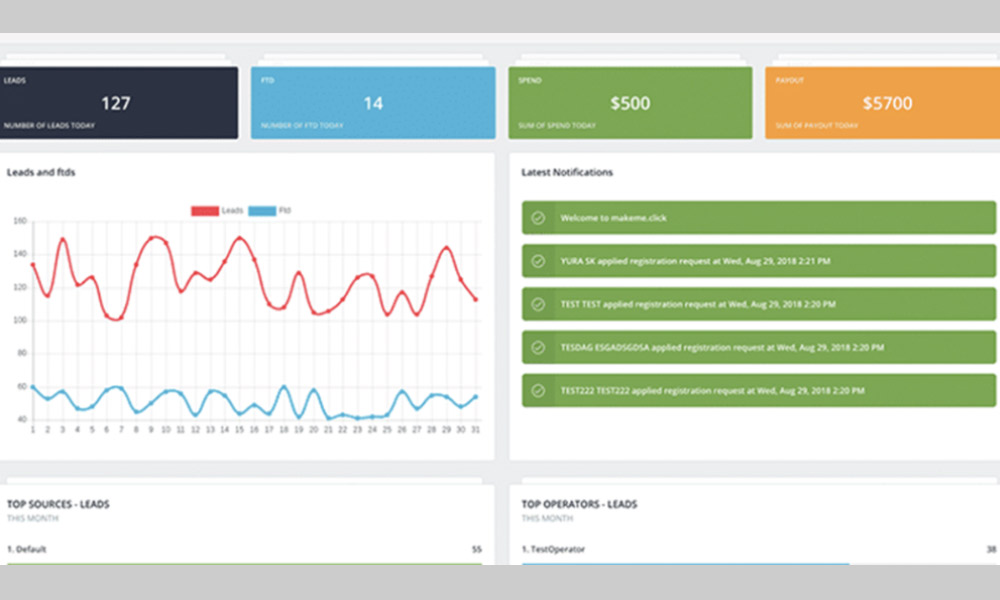
Task: Toggle the red Leads legend swatch
Action: click(x=205, y=211)
